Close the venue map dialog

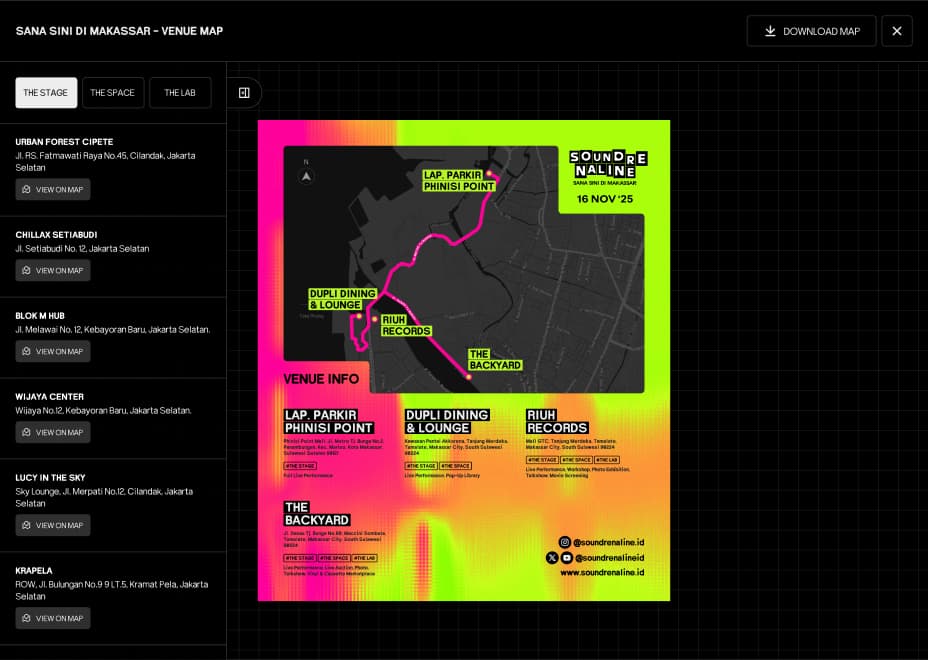pyautogui.click(x=897, y=31)
